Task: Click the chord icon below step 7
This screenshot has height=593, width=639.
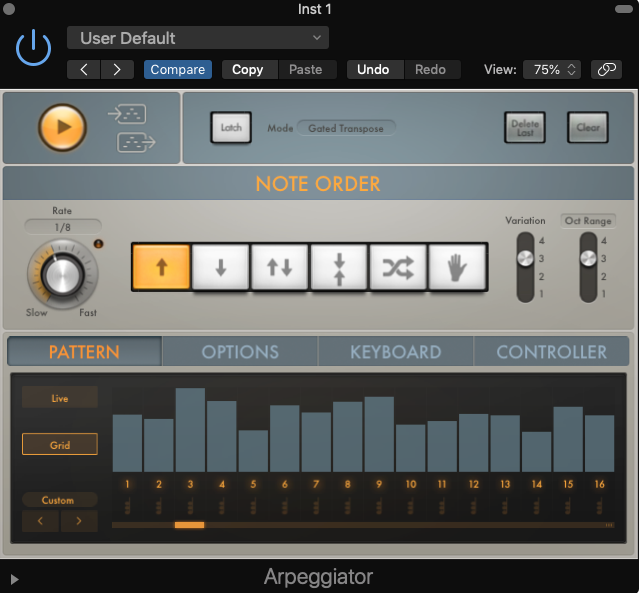Action: point(316,506)
